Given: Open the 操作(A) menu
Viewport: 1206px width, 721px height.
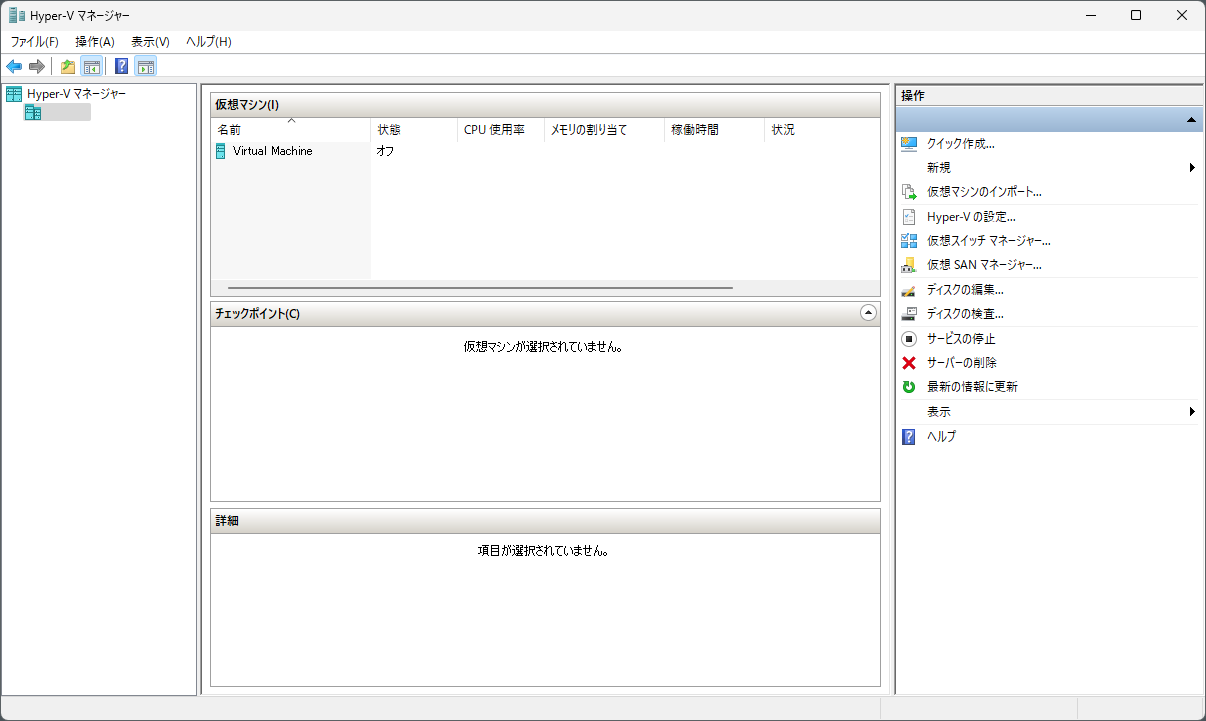Looking at the screenshot, I should 95,42.
